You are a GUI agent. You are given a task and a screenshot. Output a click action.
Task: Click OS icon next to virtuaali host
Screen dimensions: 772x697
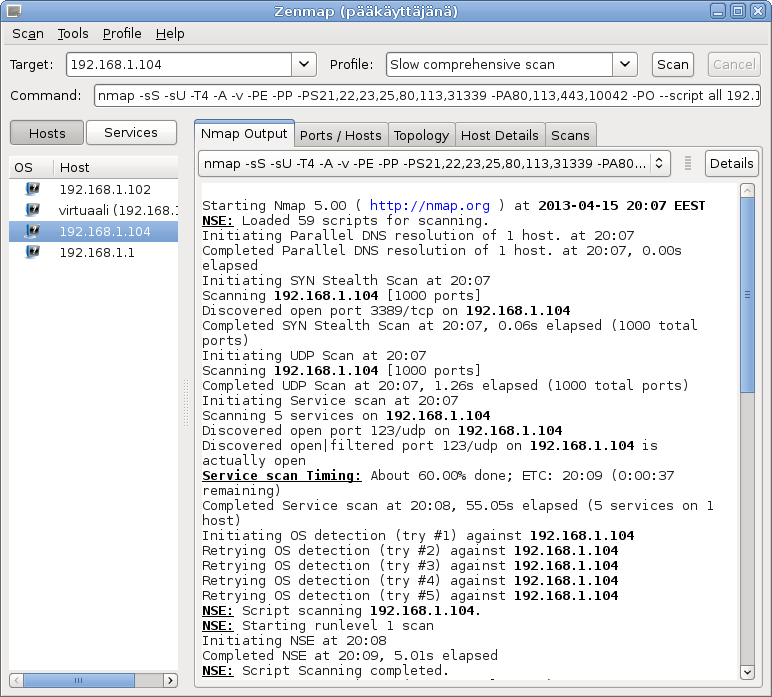(x=32, y=210)
